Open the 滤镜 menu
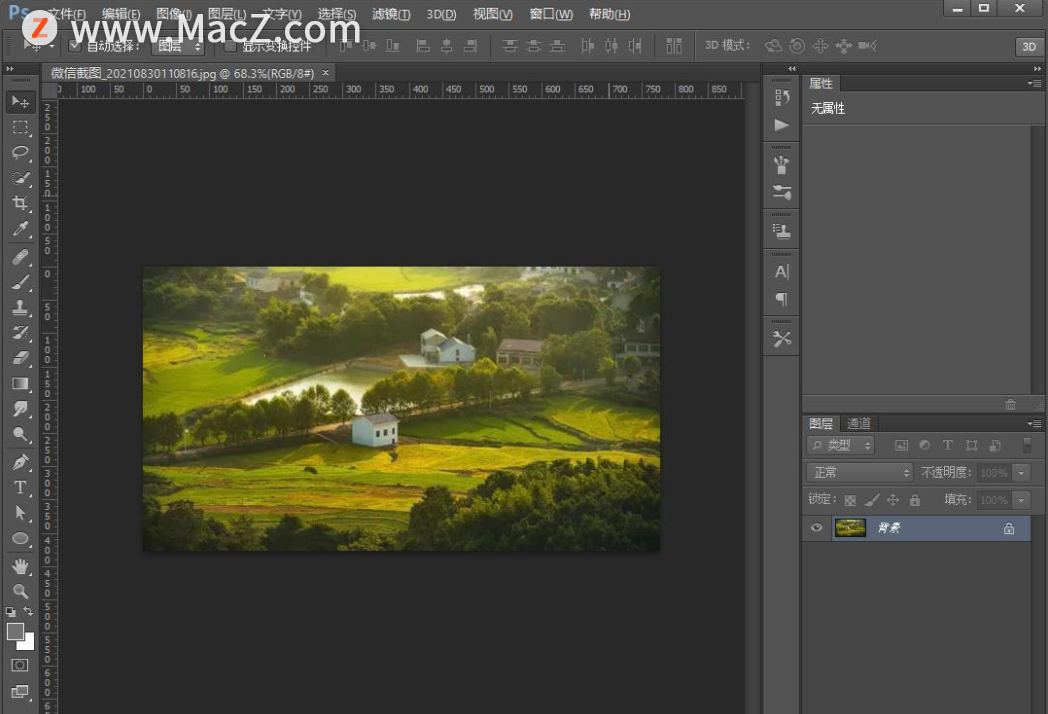This screenshot has width=1048, height=714. [x=391, y=14]
